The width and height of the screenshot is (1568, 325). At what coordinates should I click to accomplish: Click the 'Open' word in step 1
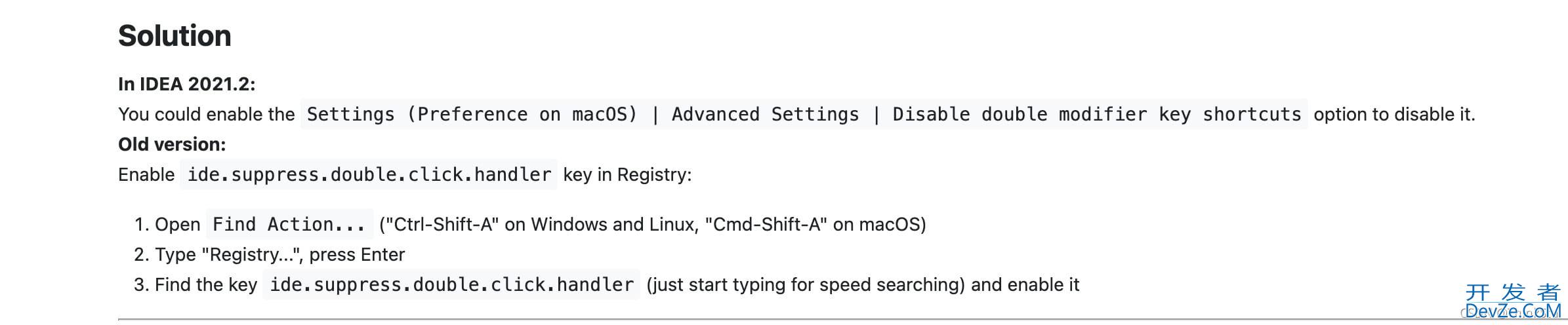177,224
